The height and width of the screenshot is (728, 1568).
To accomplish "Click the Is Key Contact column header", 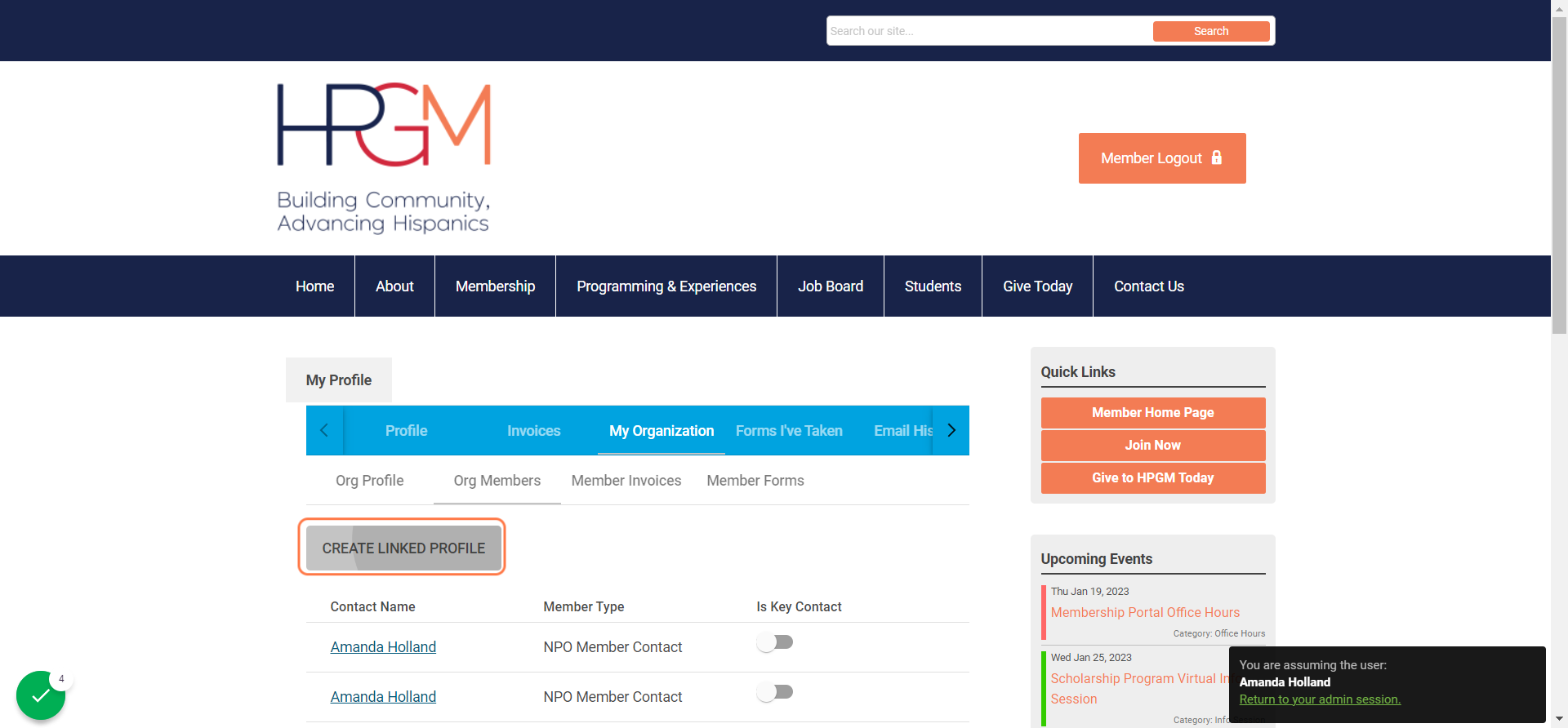I will [x=799, y=606].
